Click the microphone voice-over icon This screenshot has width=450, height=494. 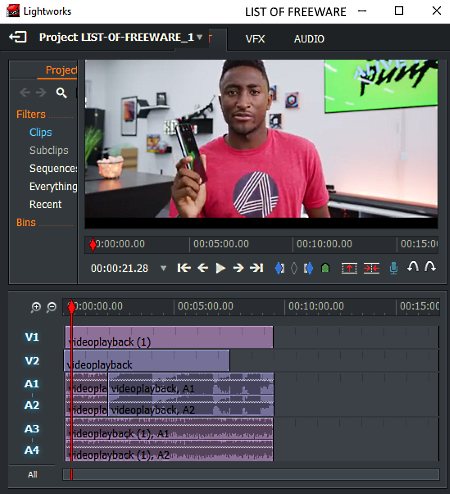(394, 268)
